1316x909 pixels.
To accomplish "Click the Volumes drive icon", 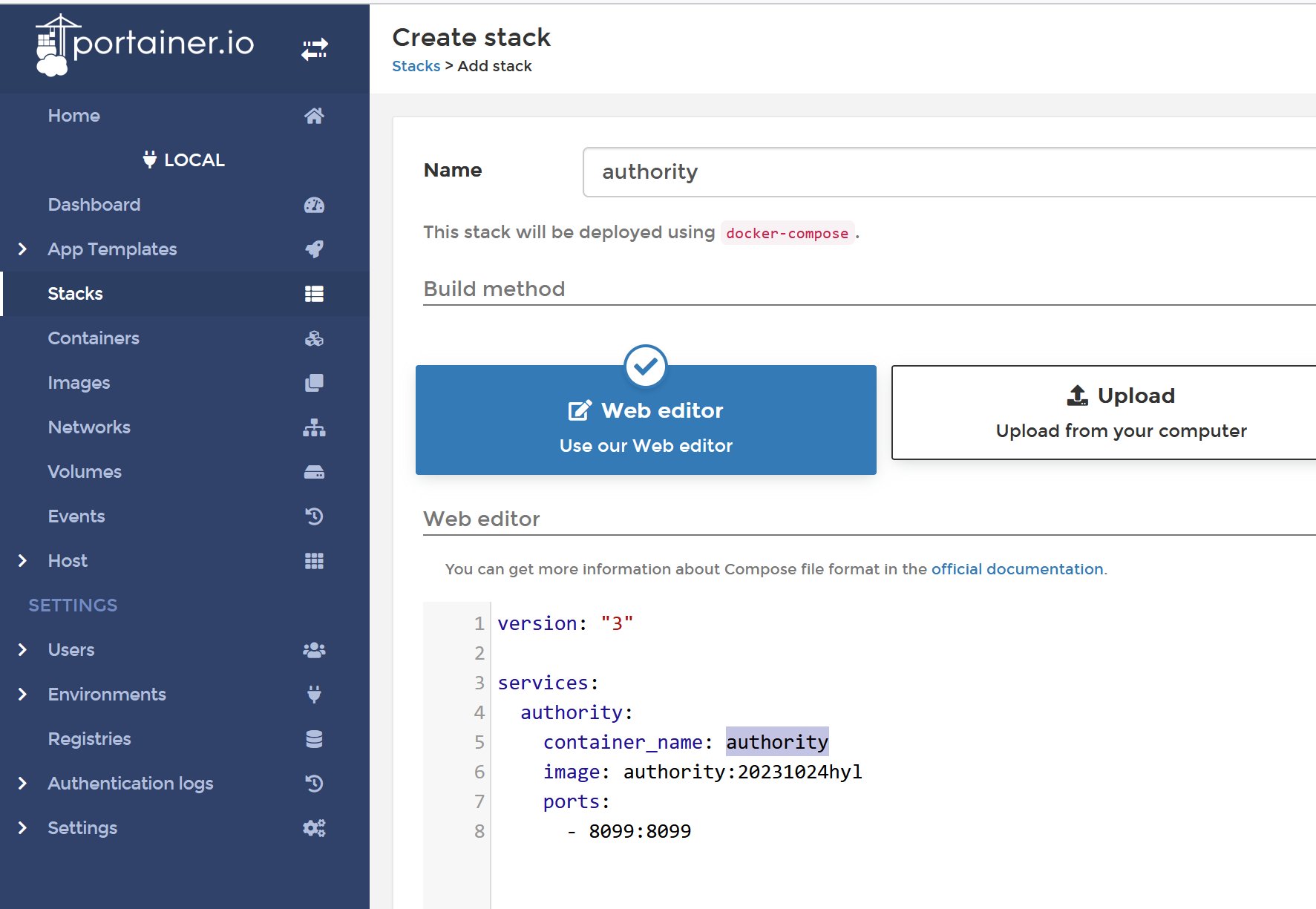I will tap(314, 472).
